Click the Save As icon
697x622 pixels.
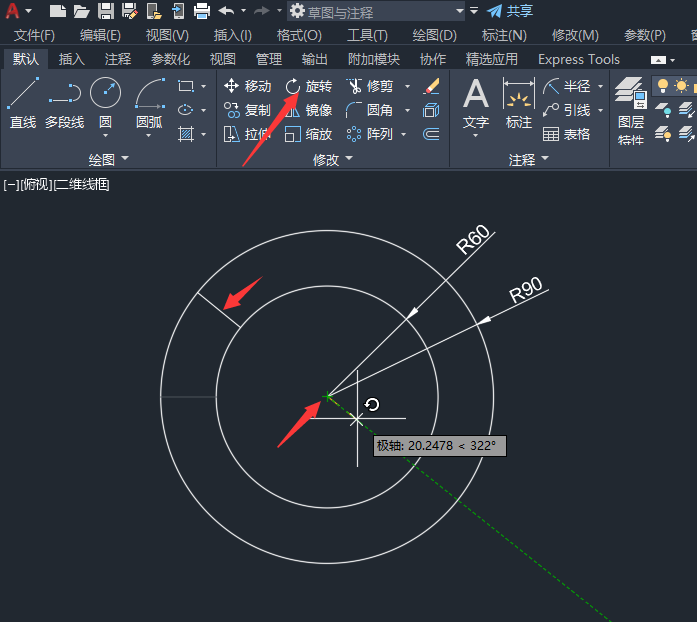point(129,11)
